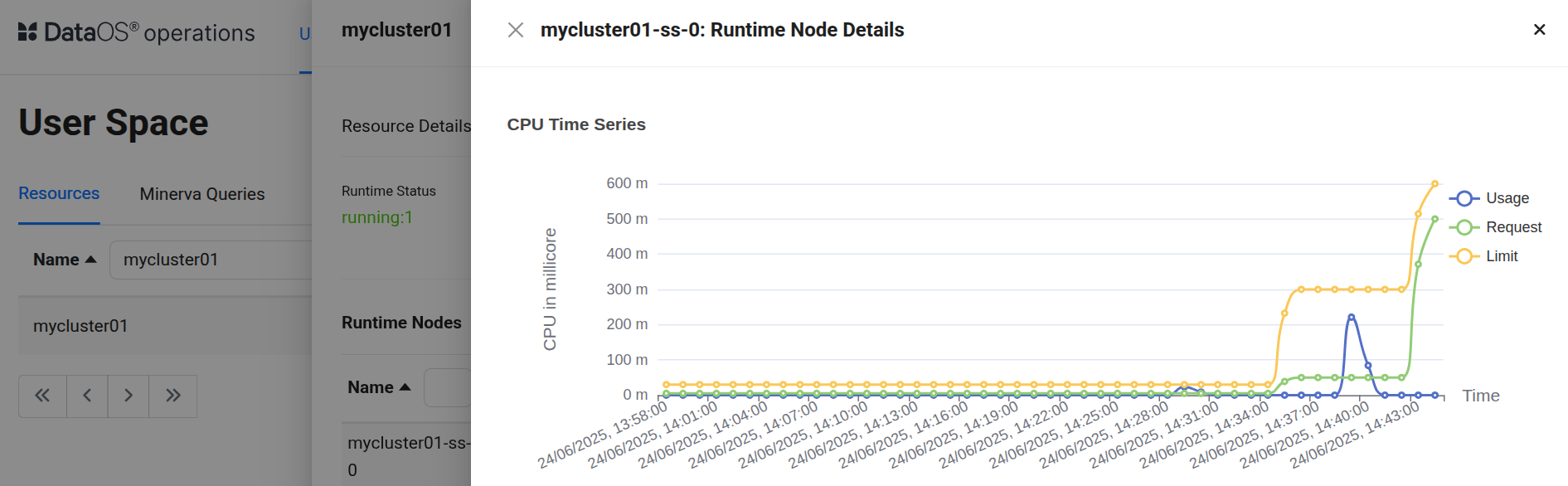Click the Usage peak point near 200 m

1351,317
